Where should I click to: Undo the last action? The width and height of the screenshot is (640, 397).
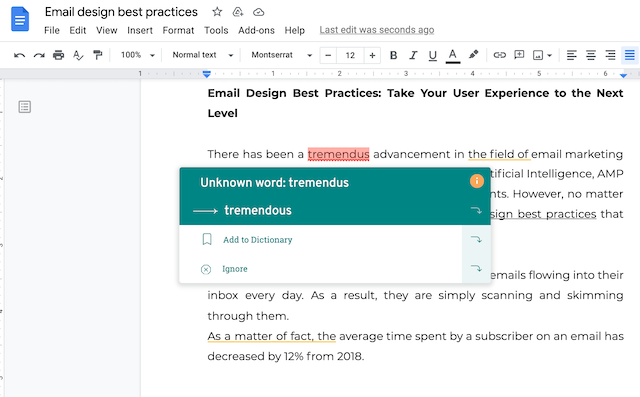(19, 55)
